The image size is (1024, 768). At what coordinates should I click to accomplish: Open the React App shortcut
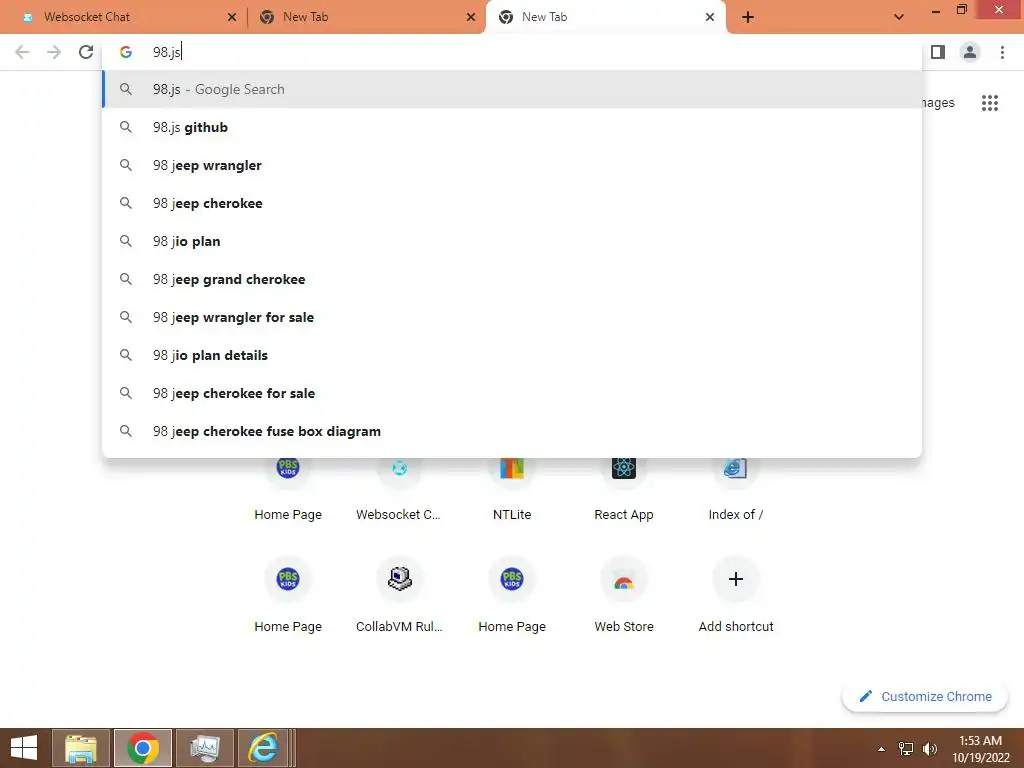coord(624,490)
